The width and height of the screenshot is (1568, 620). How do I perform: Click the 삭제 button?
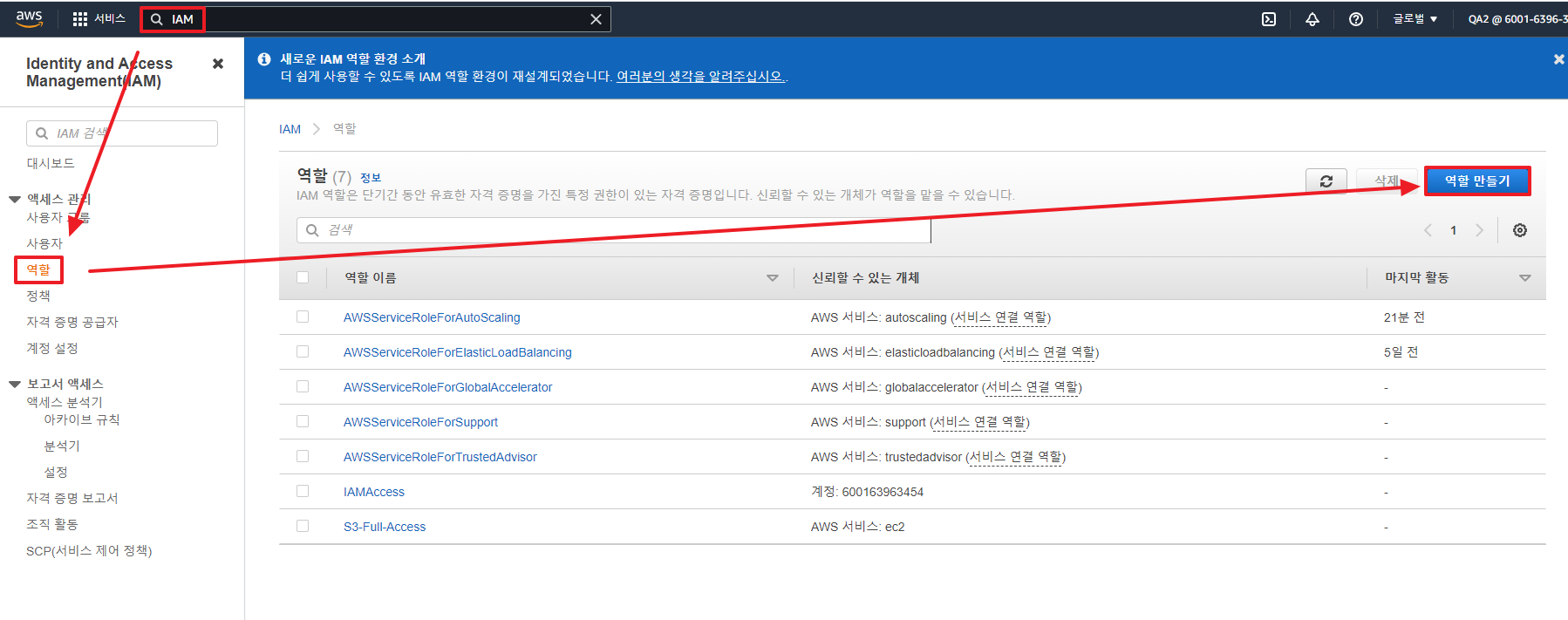[1387, 181]
